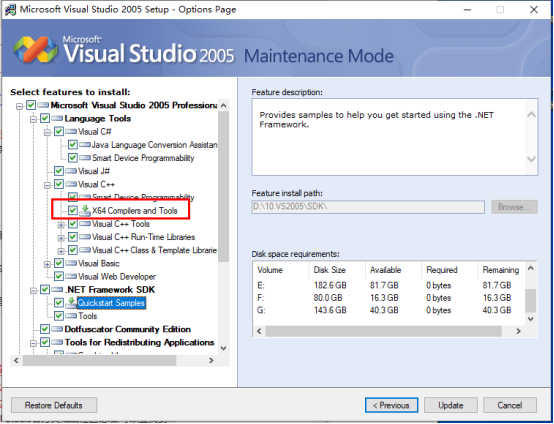554x424 pixels.
Task: Click the disabled Browse button
Action: point(514,207)
